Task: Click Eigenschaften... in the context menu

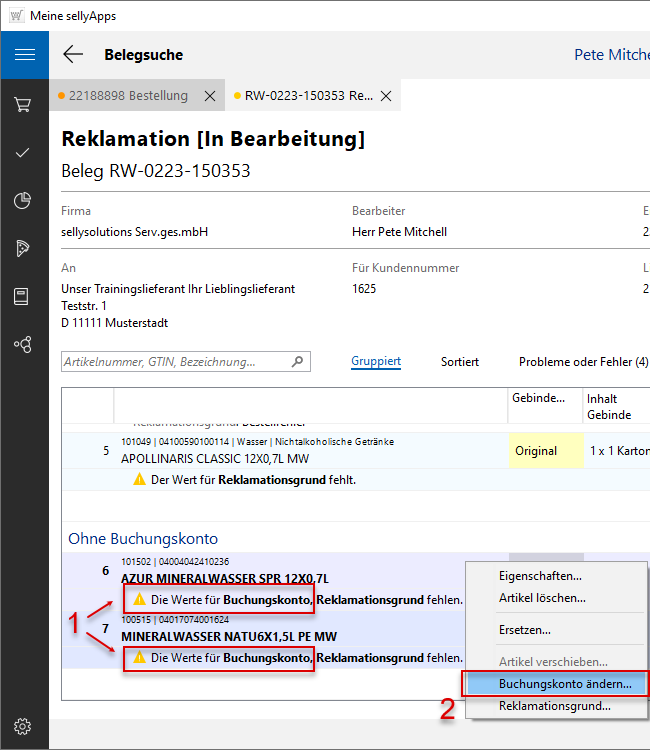Action: 540,575
